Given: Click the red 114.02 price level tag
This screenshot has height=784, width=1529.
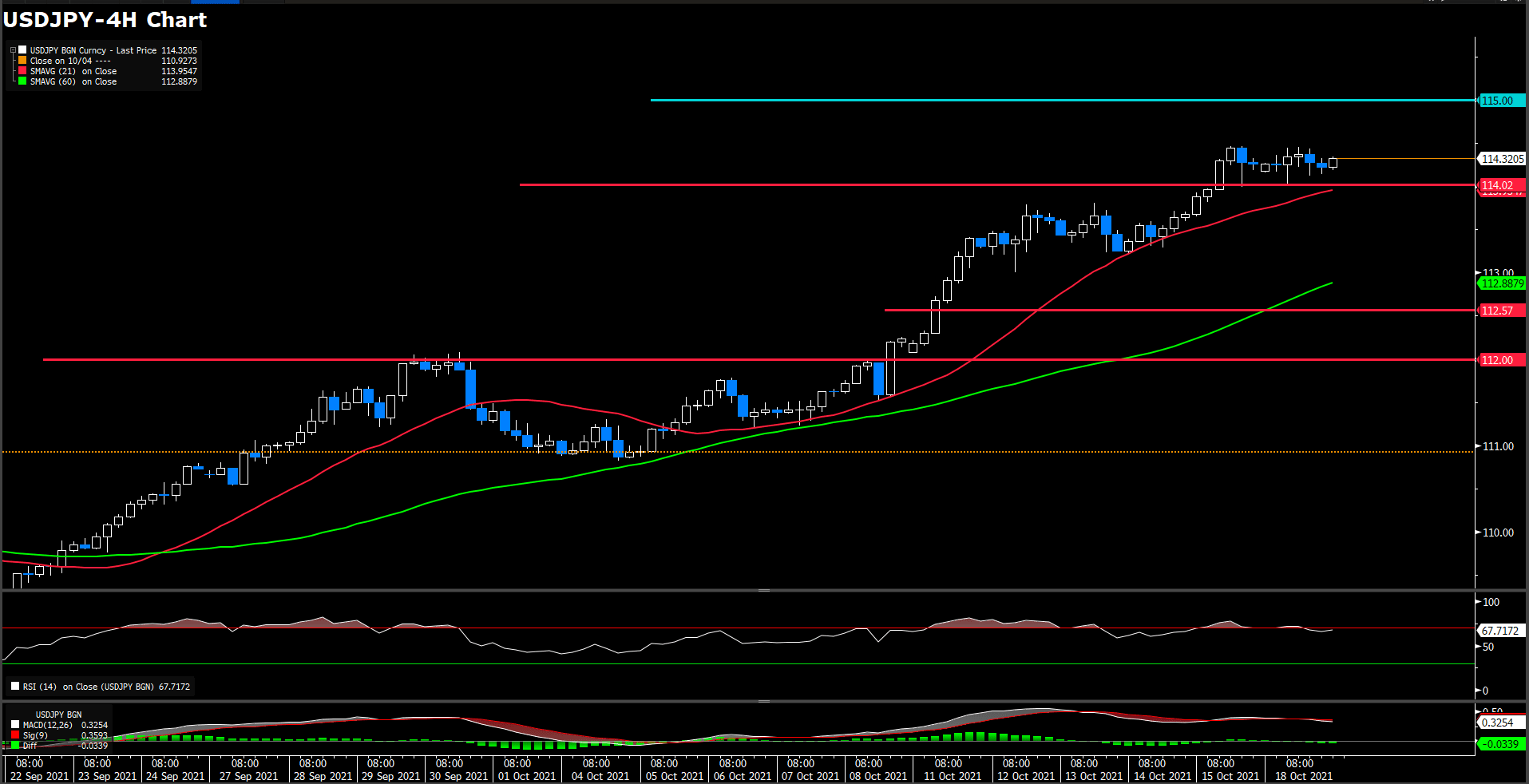Looking at the screenshot, I should [1501, 185].
